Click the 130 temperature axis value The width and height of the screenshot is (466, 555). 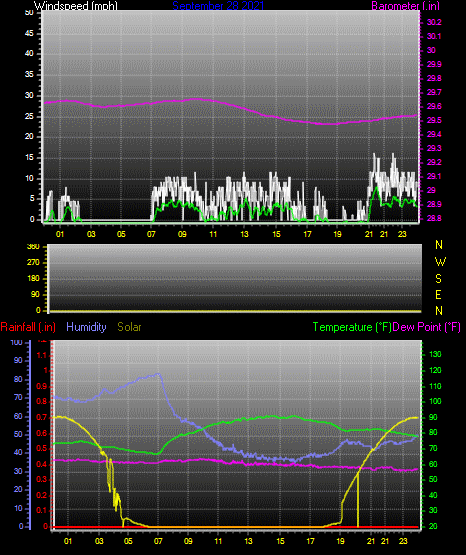point(435,354)
